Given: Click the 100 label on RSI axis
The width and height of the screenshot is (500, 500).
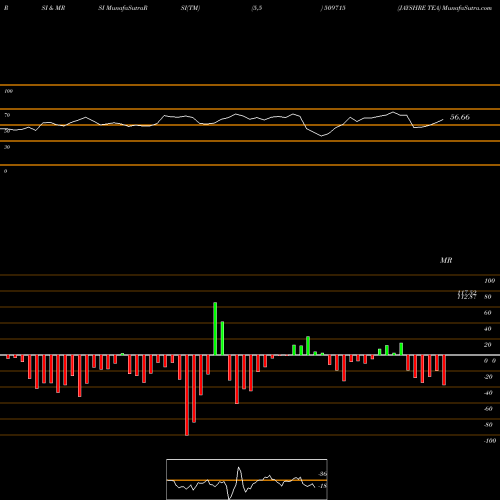Looking at the screenshot, I should 8,91.
